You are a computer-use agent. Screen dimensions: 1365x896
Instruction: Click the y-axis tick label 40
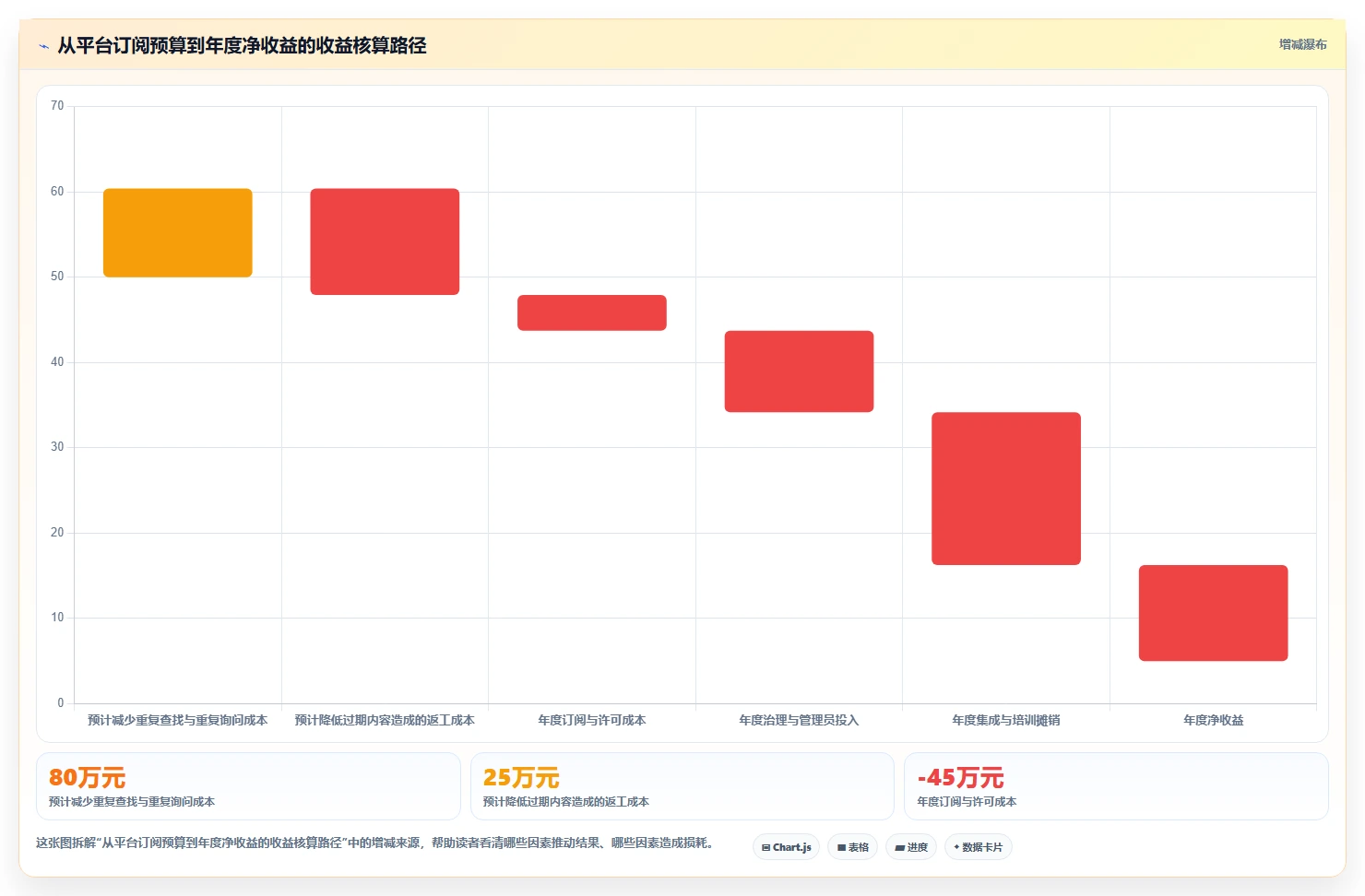(57, 362)
